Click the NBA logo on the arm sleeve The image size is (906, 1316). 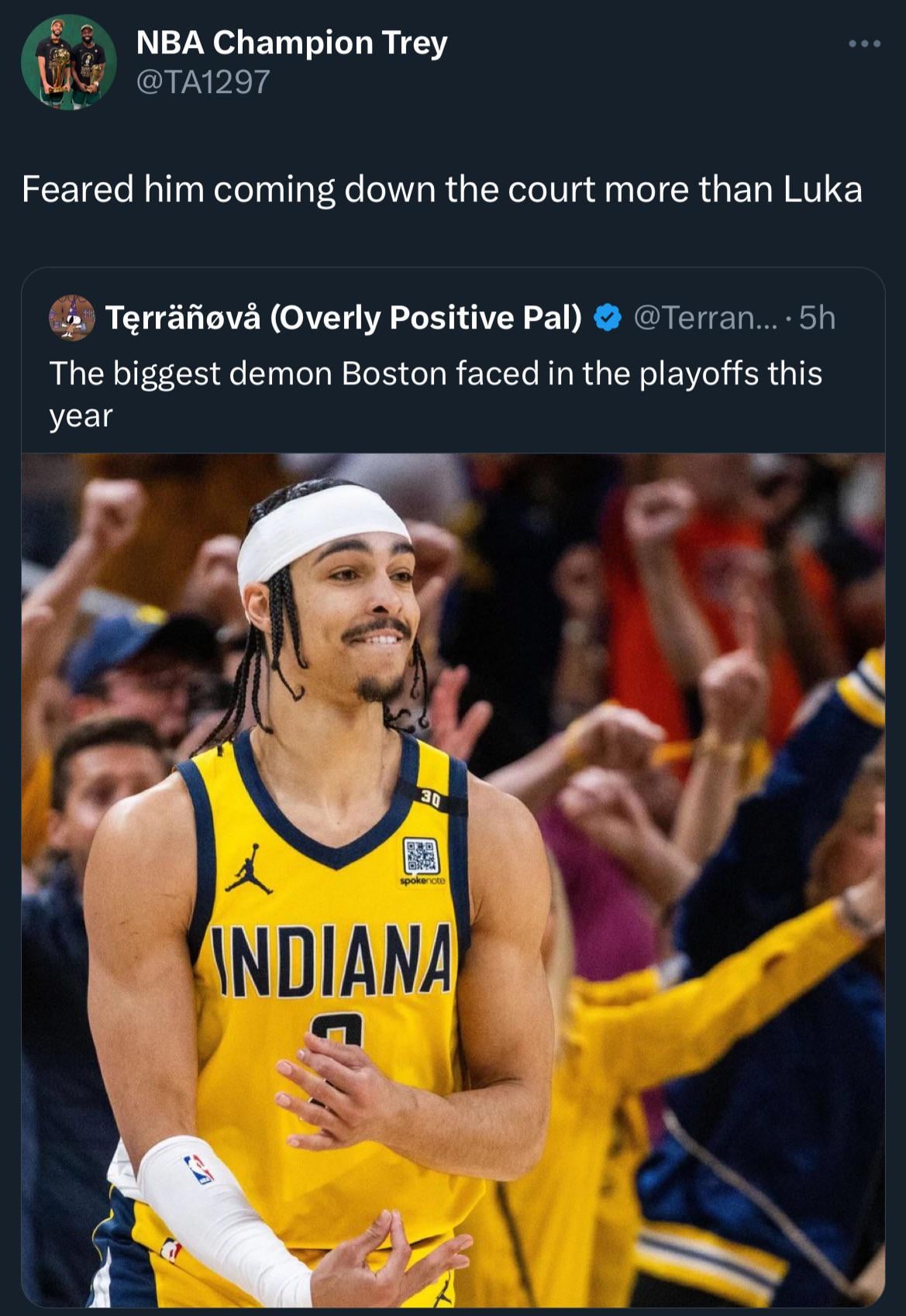pos(198,1169)
